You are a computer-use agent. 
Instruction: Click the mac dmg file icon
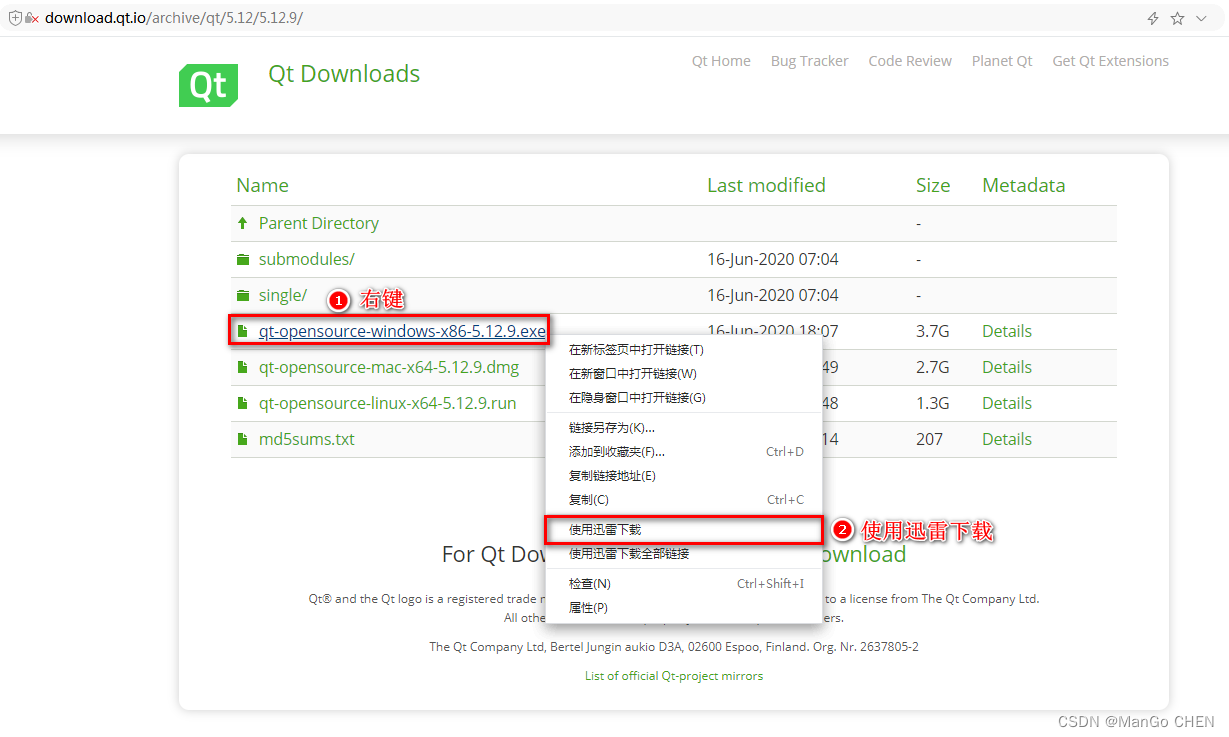click(x=242, y=367)
